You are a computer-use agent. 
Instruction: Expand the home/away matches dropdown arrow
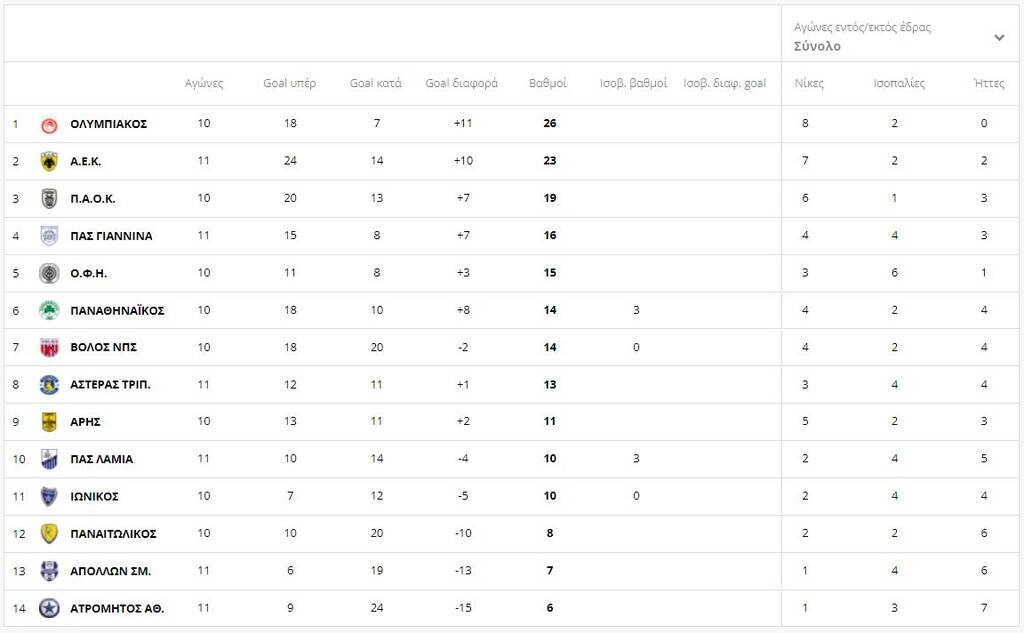pyautogui.click(x=998, y=38)
